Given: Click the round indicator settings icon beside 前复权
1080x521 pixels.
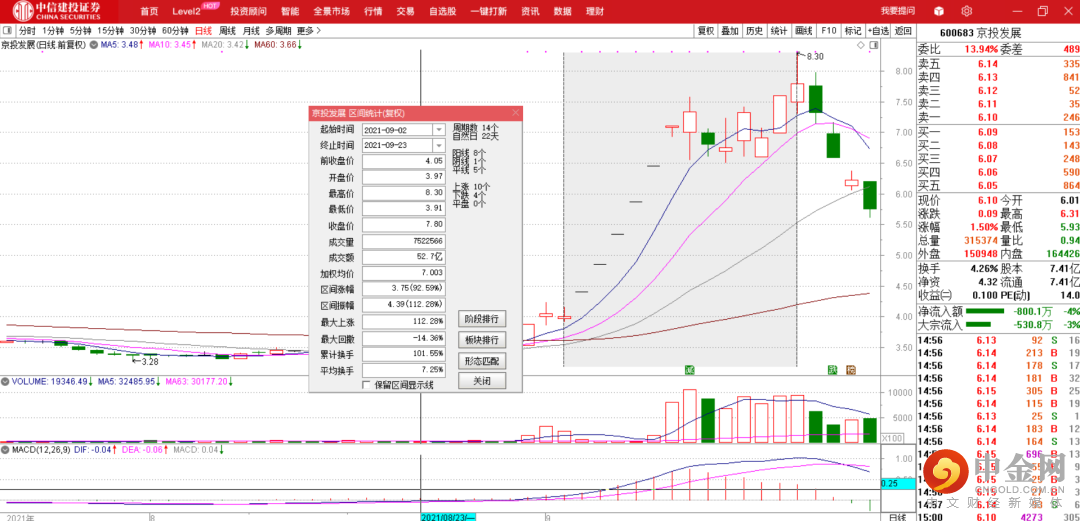Looking at the screenshot, I should point(91,45).
